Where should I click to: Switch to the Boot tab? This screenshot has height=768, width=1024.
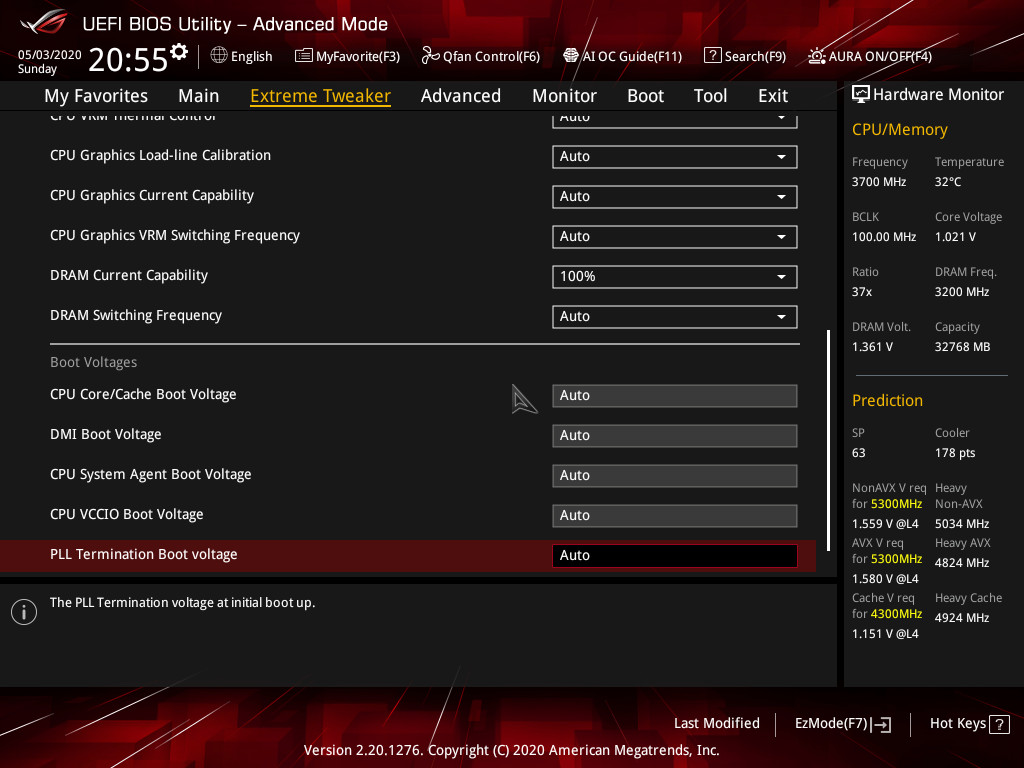pyautogui.click(x=645, y=96)
